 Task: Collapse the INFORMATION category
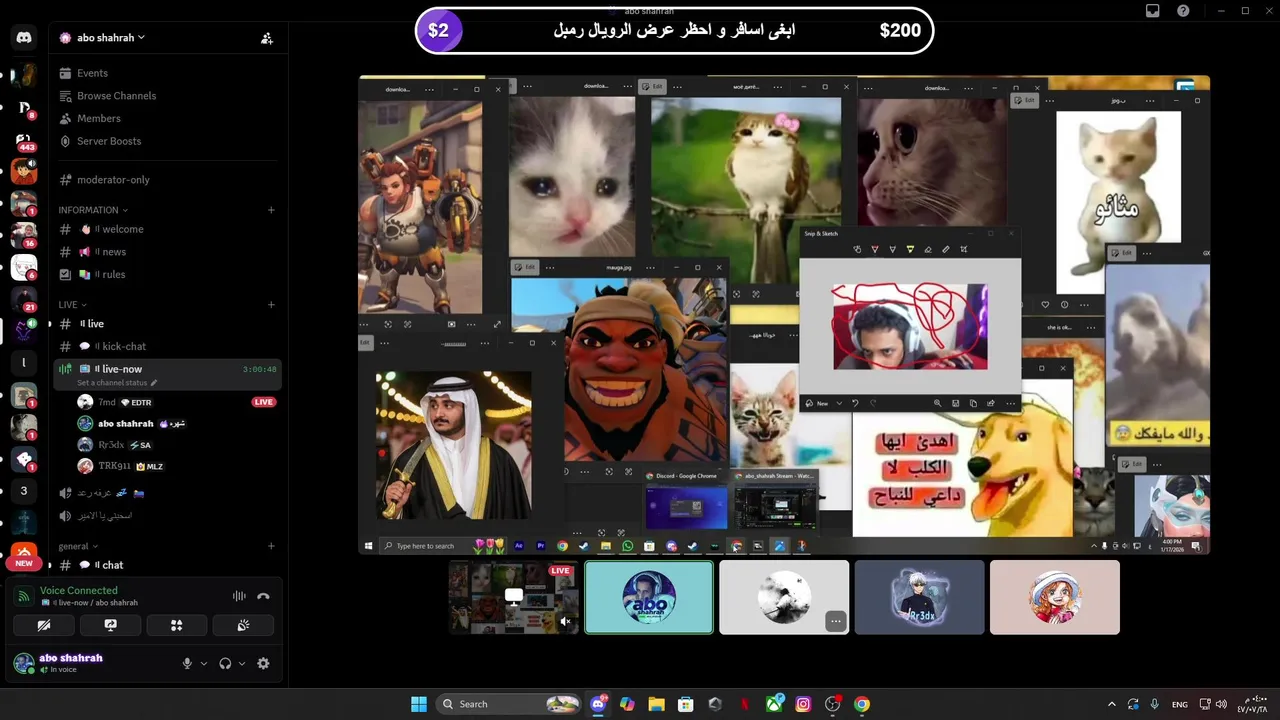(x=94, y=210)
